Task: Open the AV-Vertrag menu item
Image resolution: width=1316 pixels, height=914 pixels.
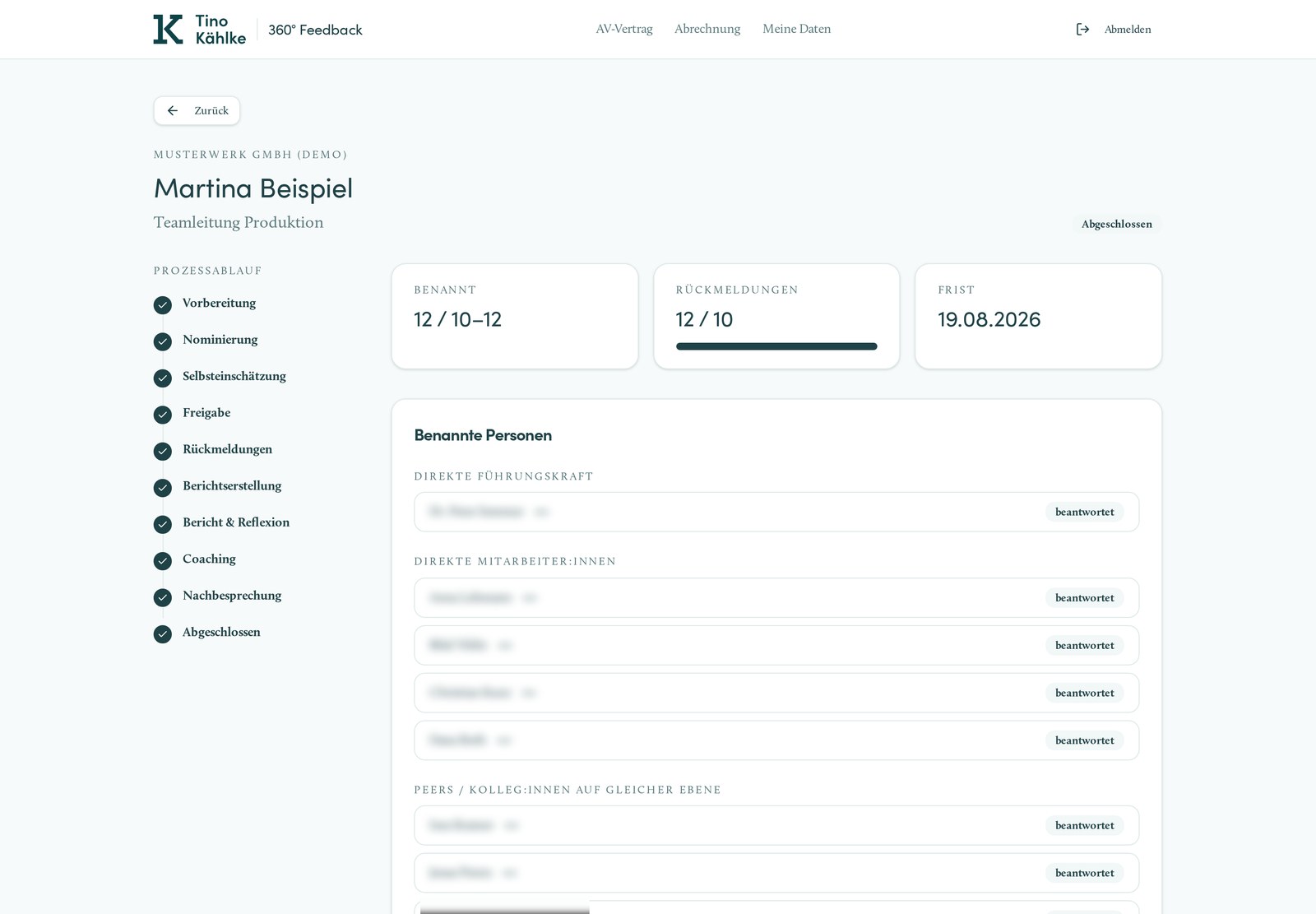Action: tap(624, 29)
